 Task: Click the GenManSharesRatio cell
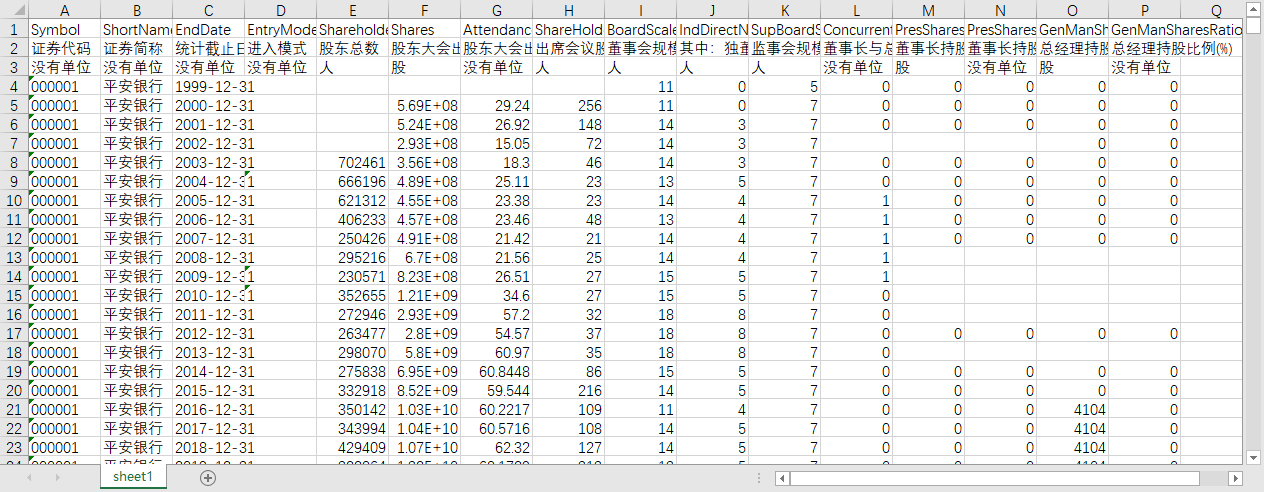1144,30
